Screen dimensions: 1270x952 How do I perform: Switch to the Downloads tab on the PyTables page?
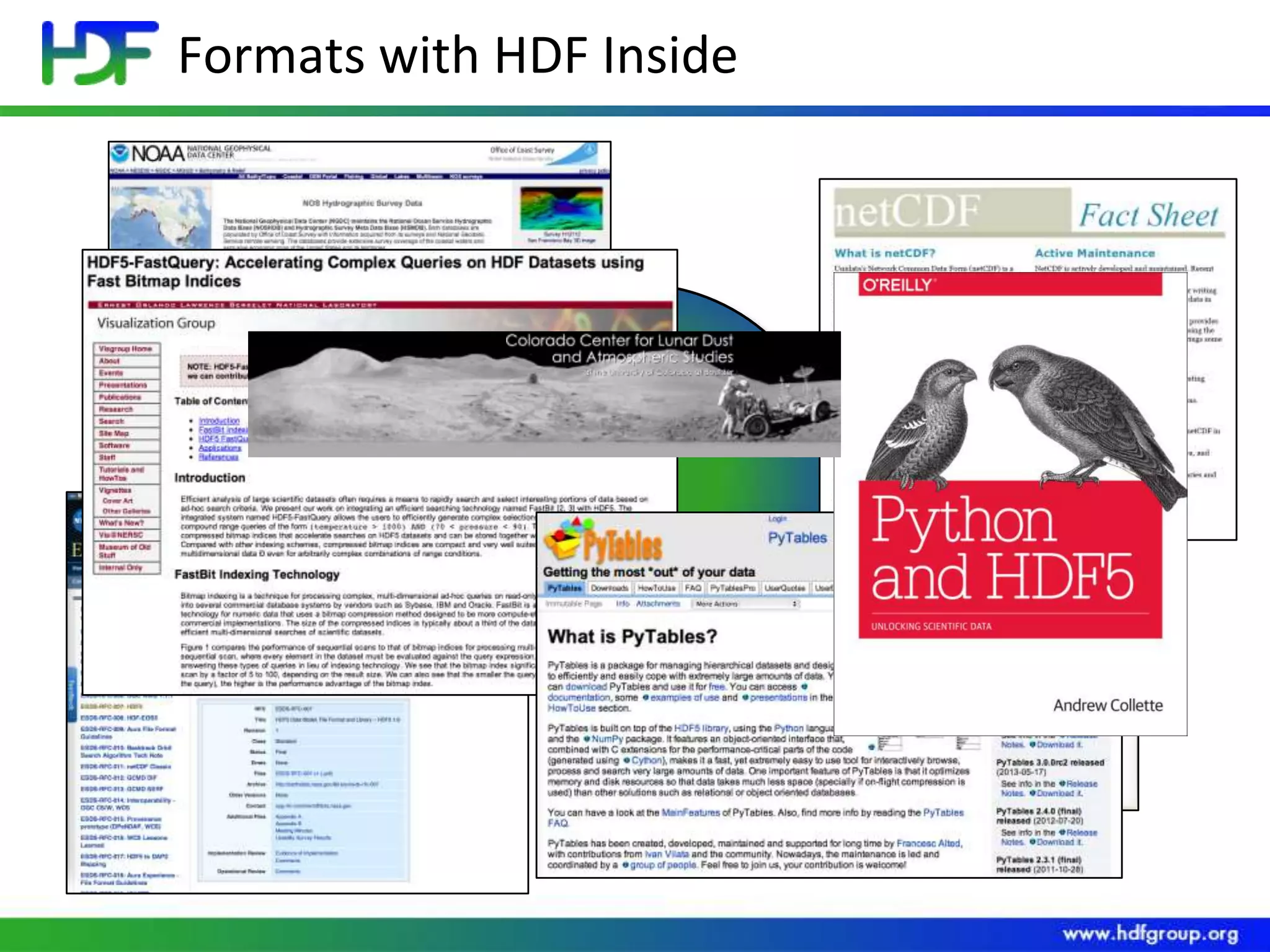click(609, 588)
